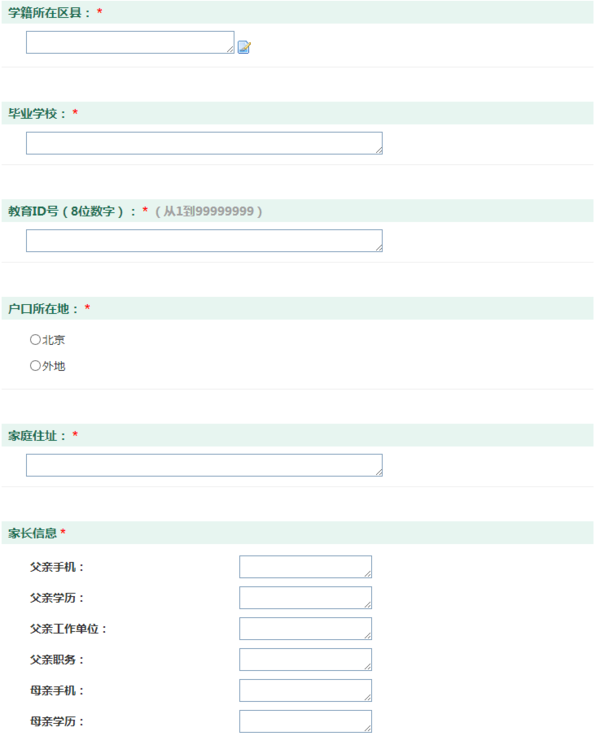Focus the 父亲手机 input box

304,567
